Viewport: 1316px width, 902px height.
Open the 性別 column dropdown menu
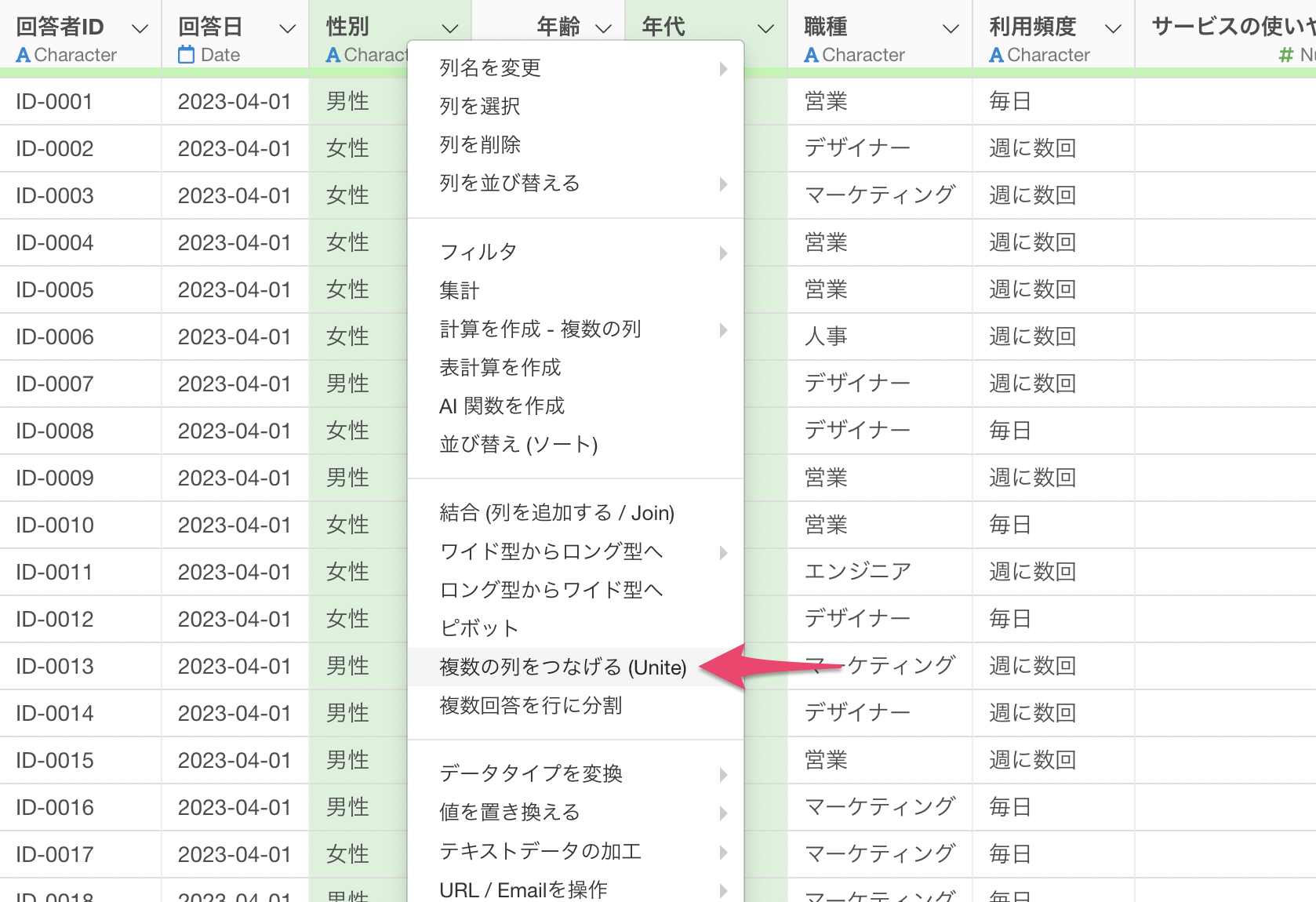tap(449, 29)
